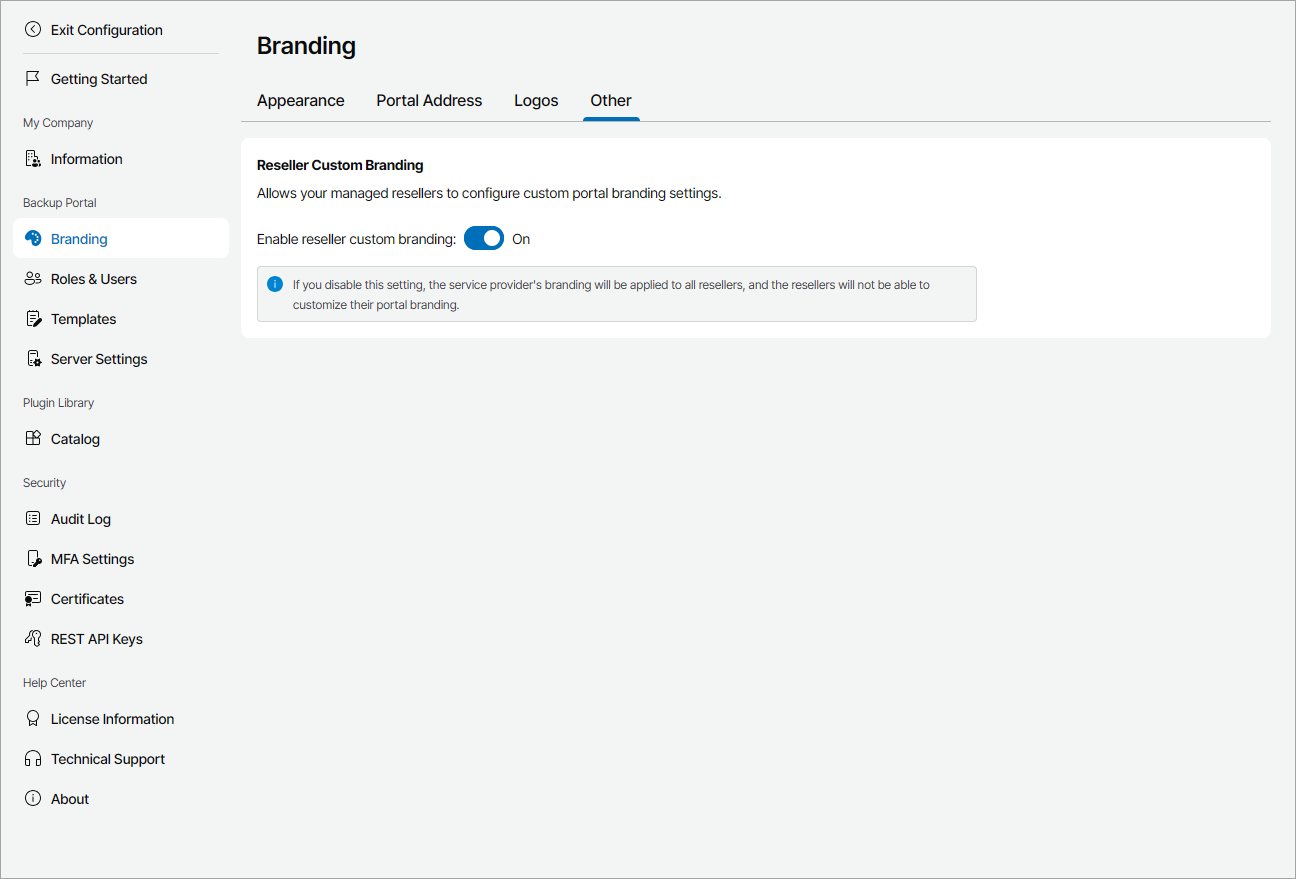The width and height of the screenshot is (1296, 879).
Task: Click the Catalog icon under Plugin Library
Action: [x=33, y=438]
